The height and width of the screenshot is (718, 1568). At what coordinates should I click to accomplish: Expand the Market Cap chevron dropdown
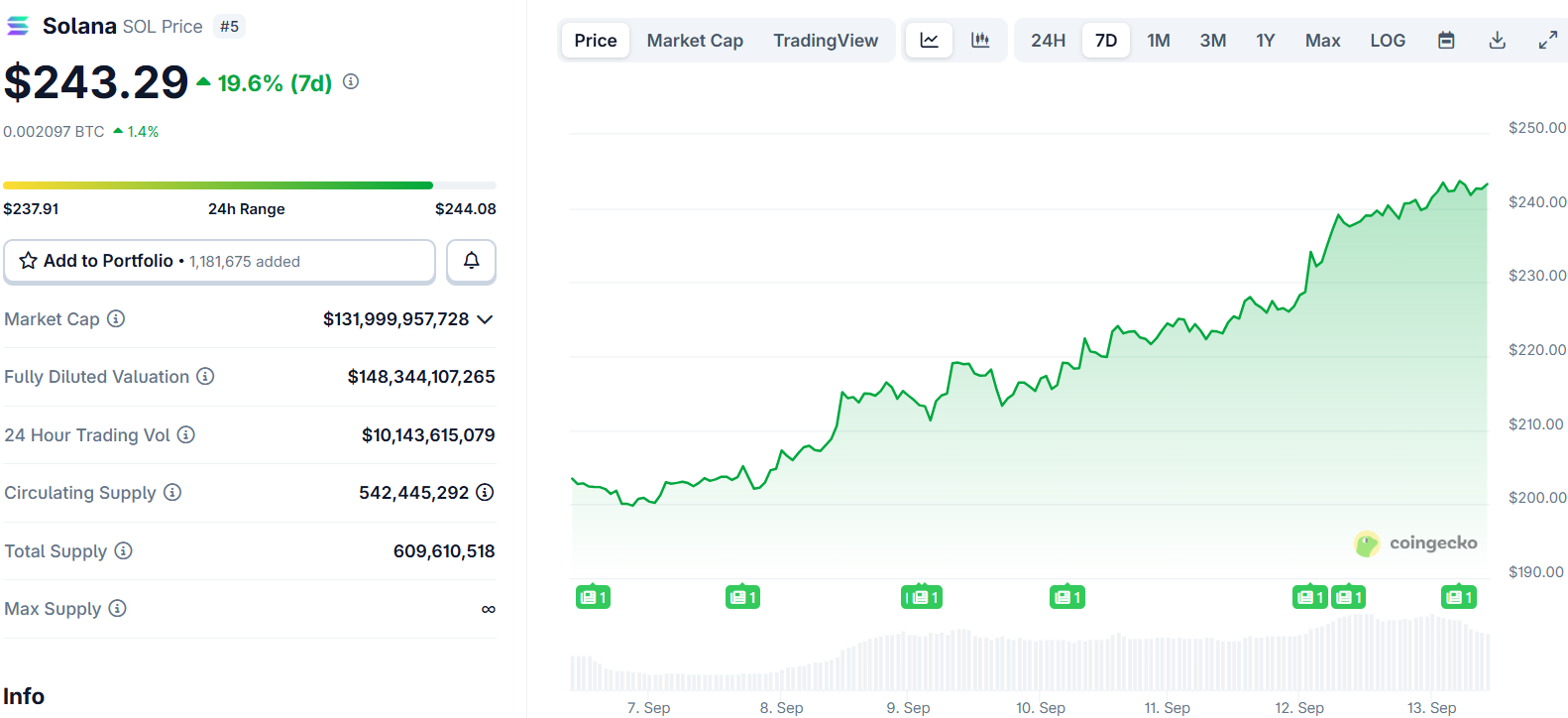(485, 319)
